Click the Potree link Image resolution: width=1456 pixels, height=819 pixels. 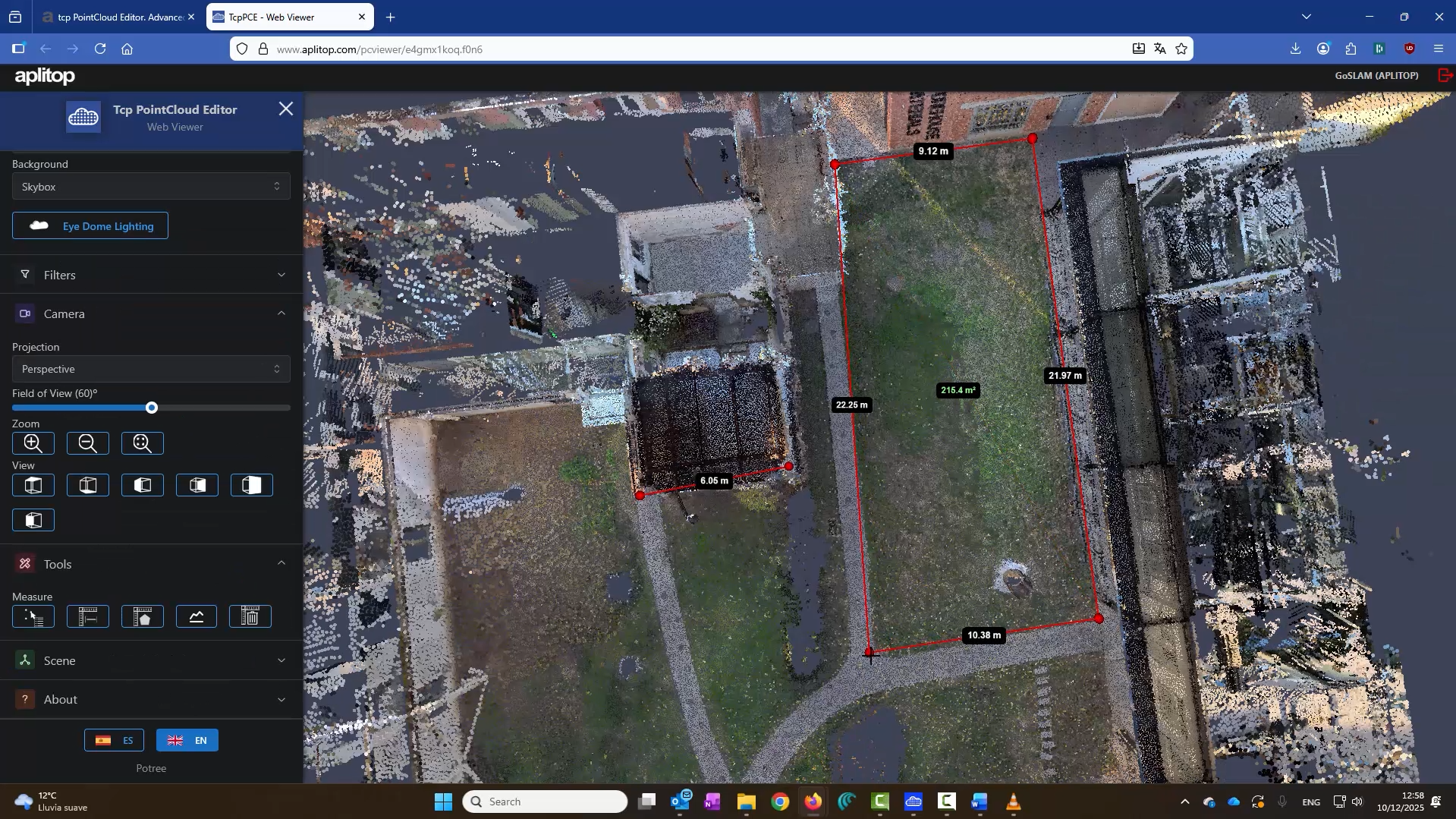pyautogui.click(x=151, y=767)
